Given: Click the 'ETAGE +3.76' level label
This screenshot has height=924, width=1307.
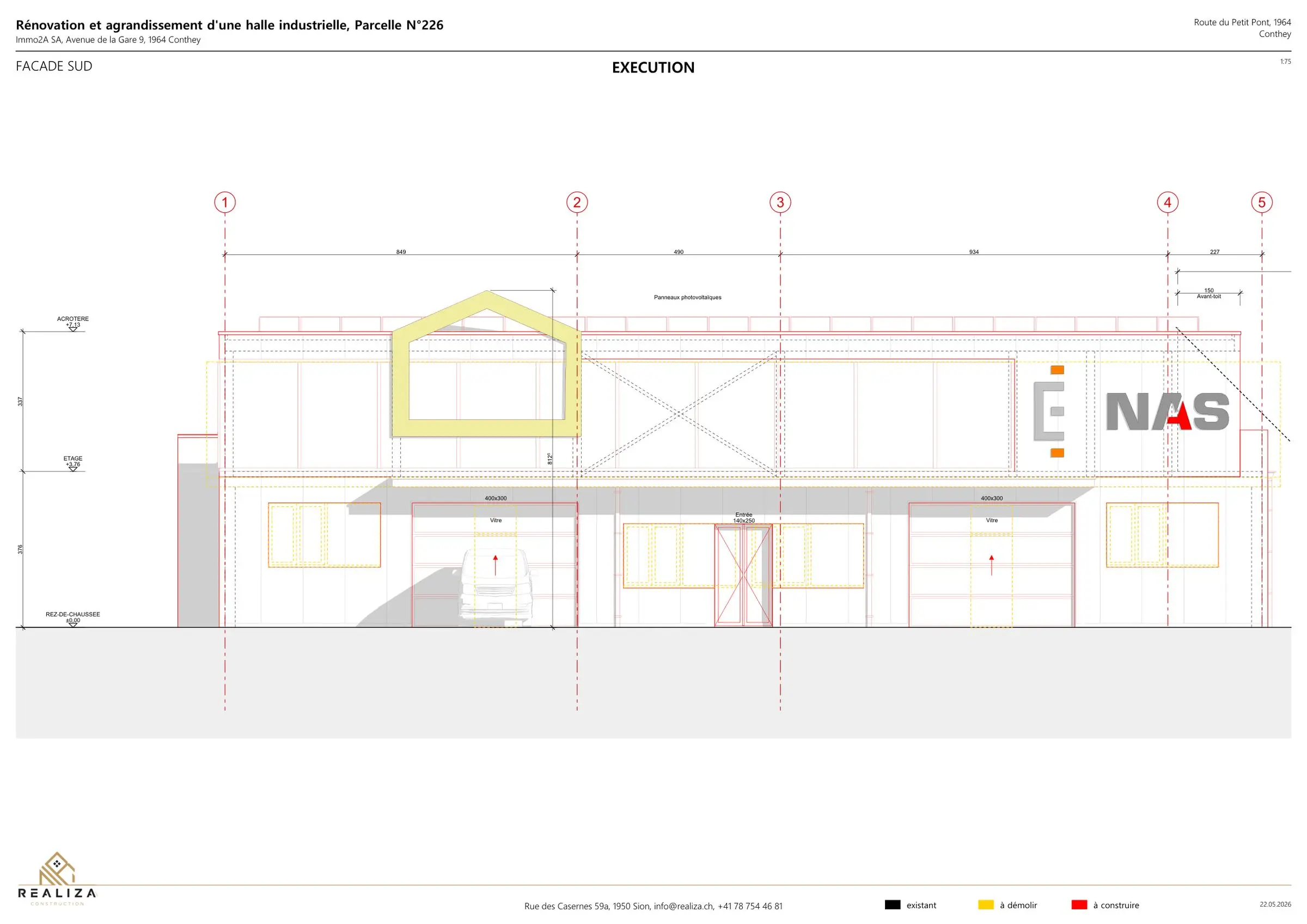Looking at the screenshot, I should pos(73,461).
